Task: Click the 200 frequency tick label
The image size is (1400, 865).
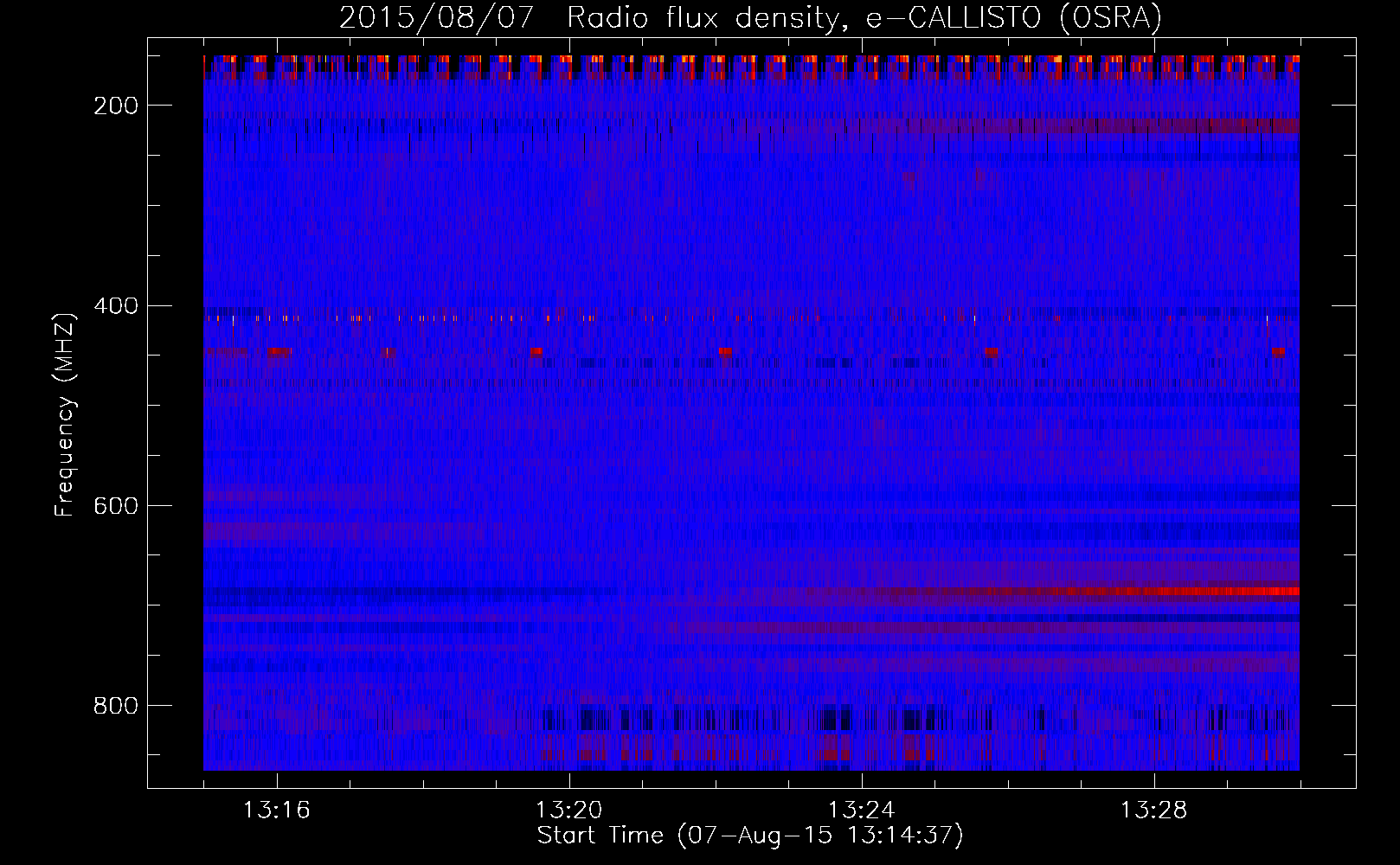Action: coord(115,106)
